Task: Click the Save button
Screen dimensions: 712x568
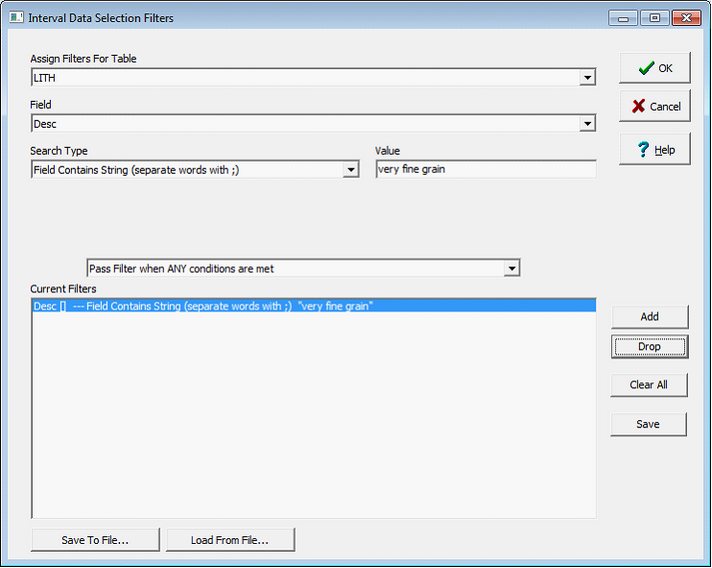Action: 649,424
